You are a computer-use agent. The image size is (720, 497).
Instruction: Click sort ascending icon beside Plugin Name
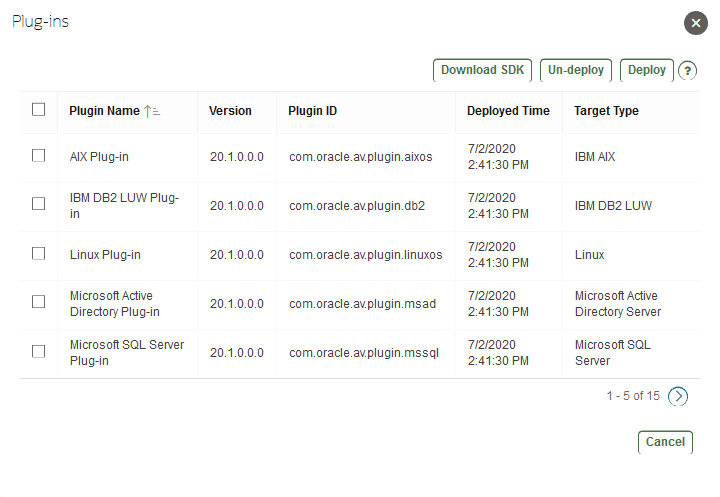point(152,111)
